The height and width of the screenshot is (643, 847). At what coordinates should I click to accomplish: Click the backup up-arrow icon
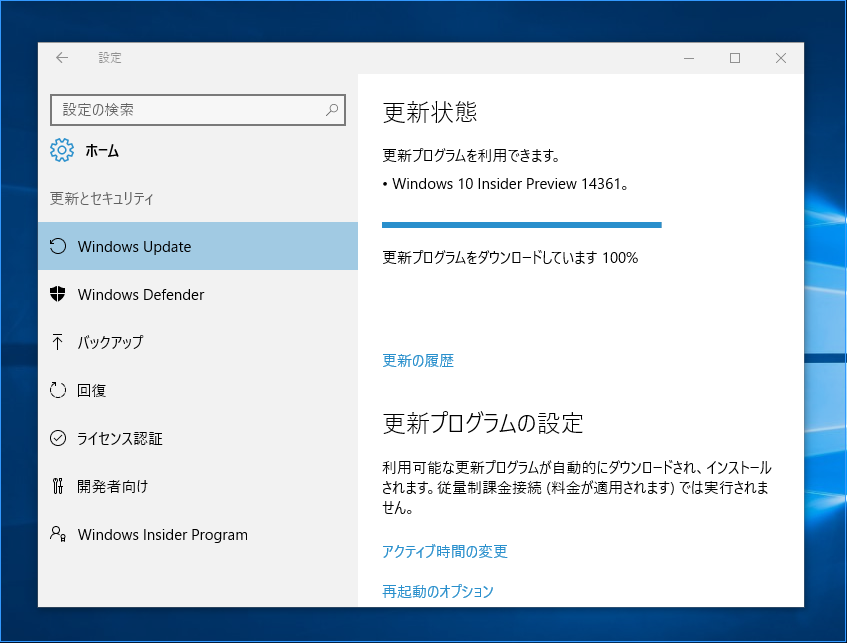coord(57,342)
